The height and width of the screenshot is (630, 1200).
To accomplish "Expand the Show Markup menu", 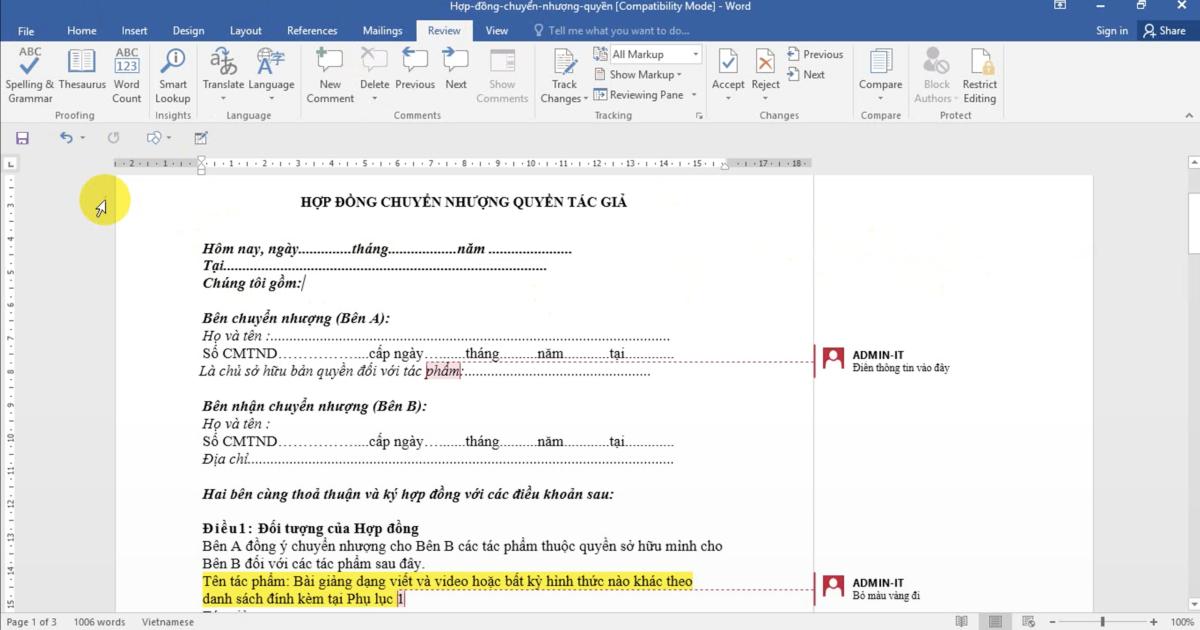I will [x=640, y=74].
